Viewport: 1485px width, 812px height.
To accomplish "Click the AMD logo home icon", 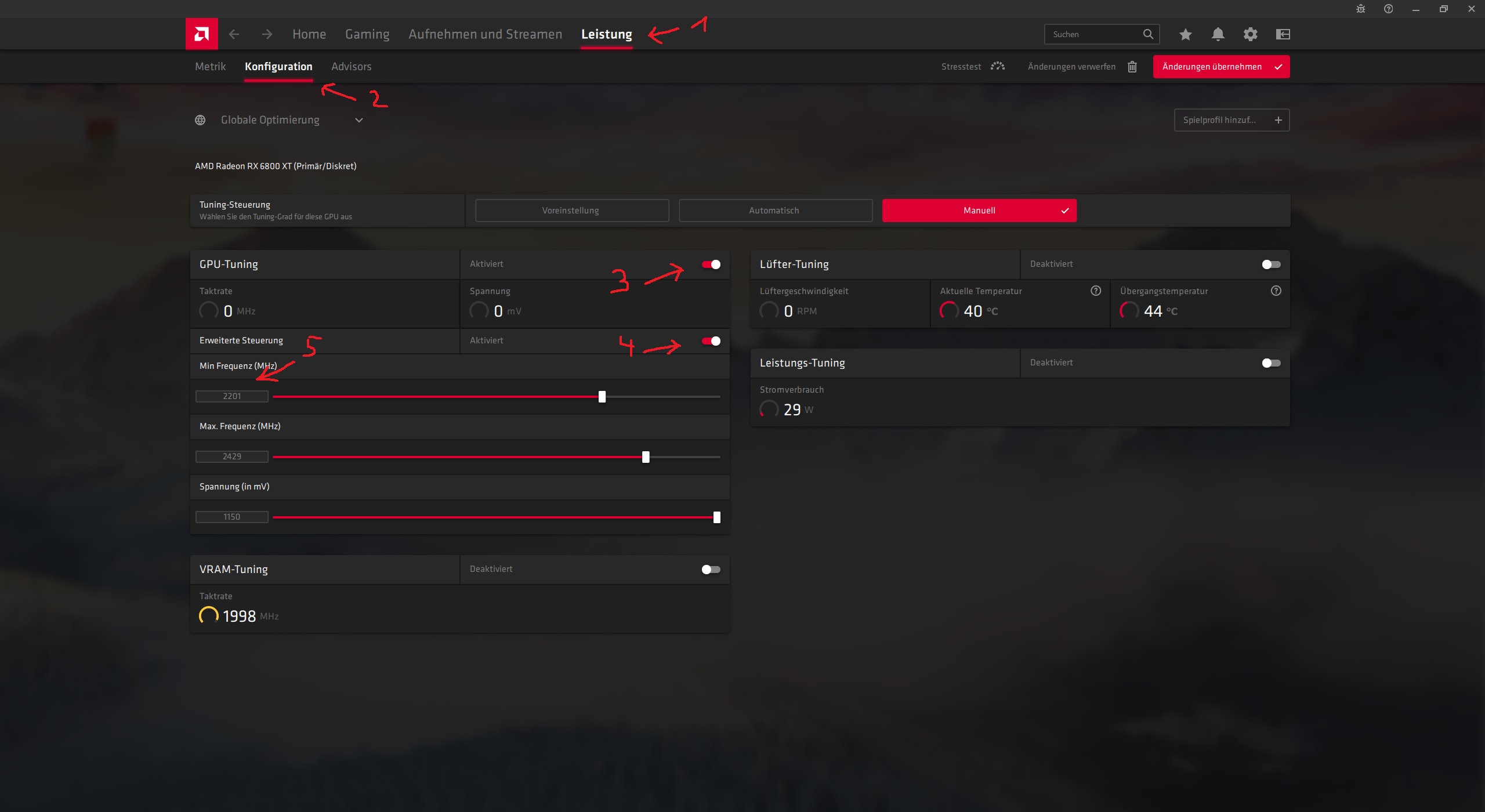I will point(201,34).
